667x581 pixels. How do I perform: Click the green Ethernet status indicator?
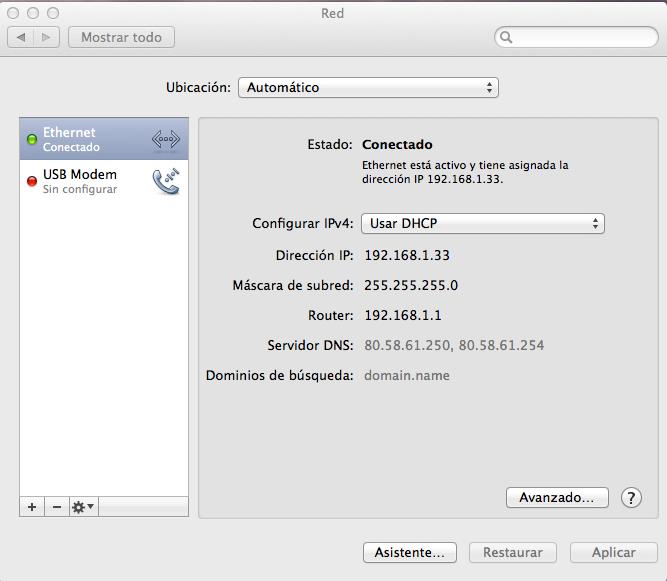coord(31,140)
